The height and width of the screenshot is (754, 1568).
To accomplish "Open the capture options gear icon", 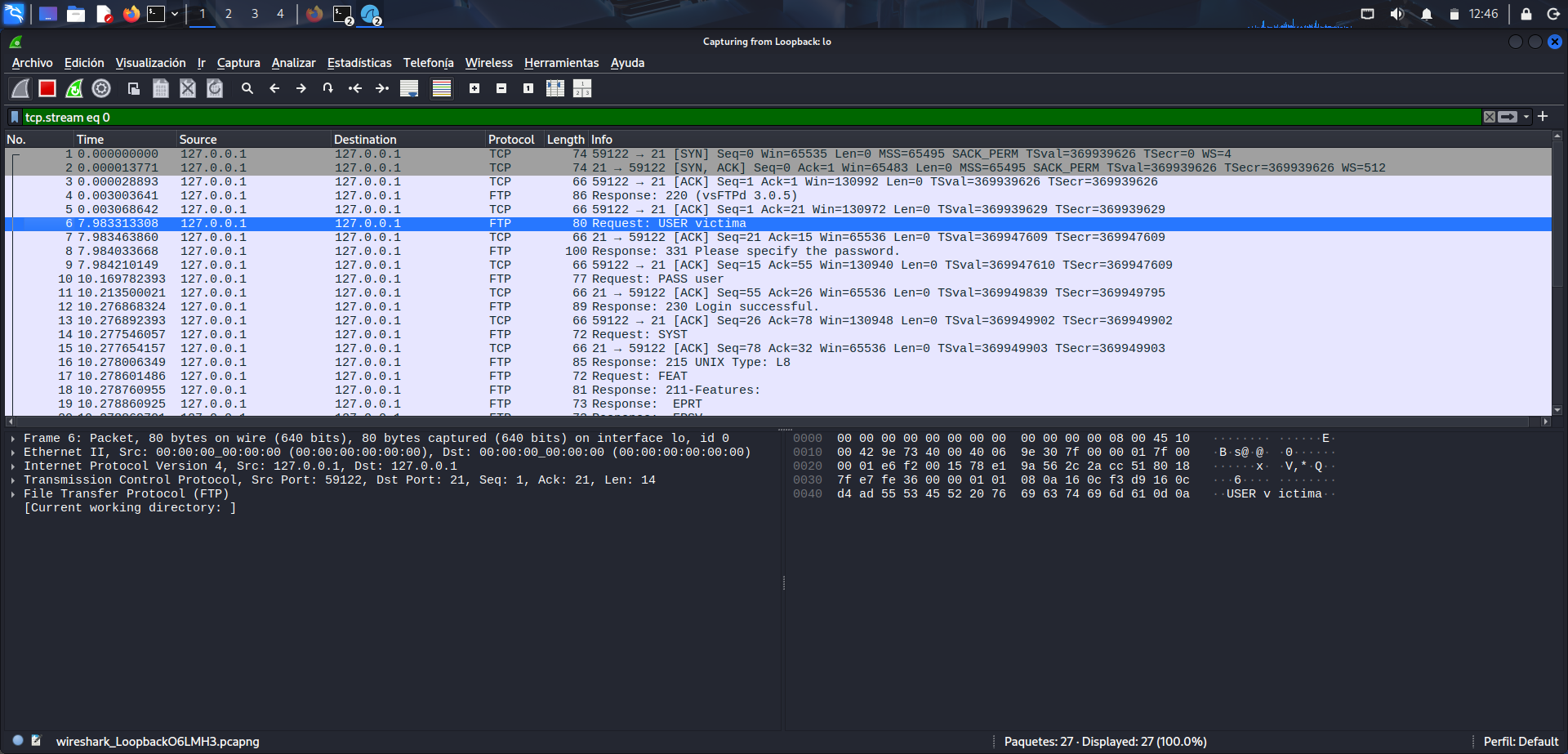I will click(101, 88).
